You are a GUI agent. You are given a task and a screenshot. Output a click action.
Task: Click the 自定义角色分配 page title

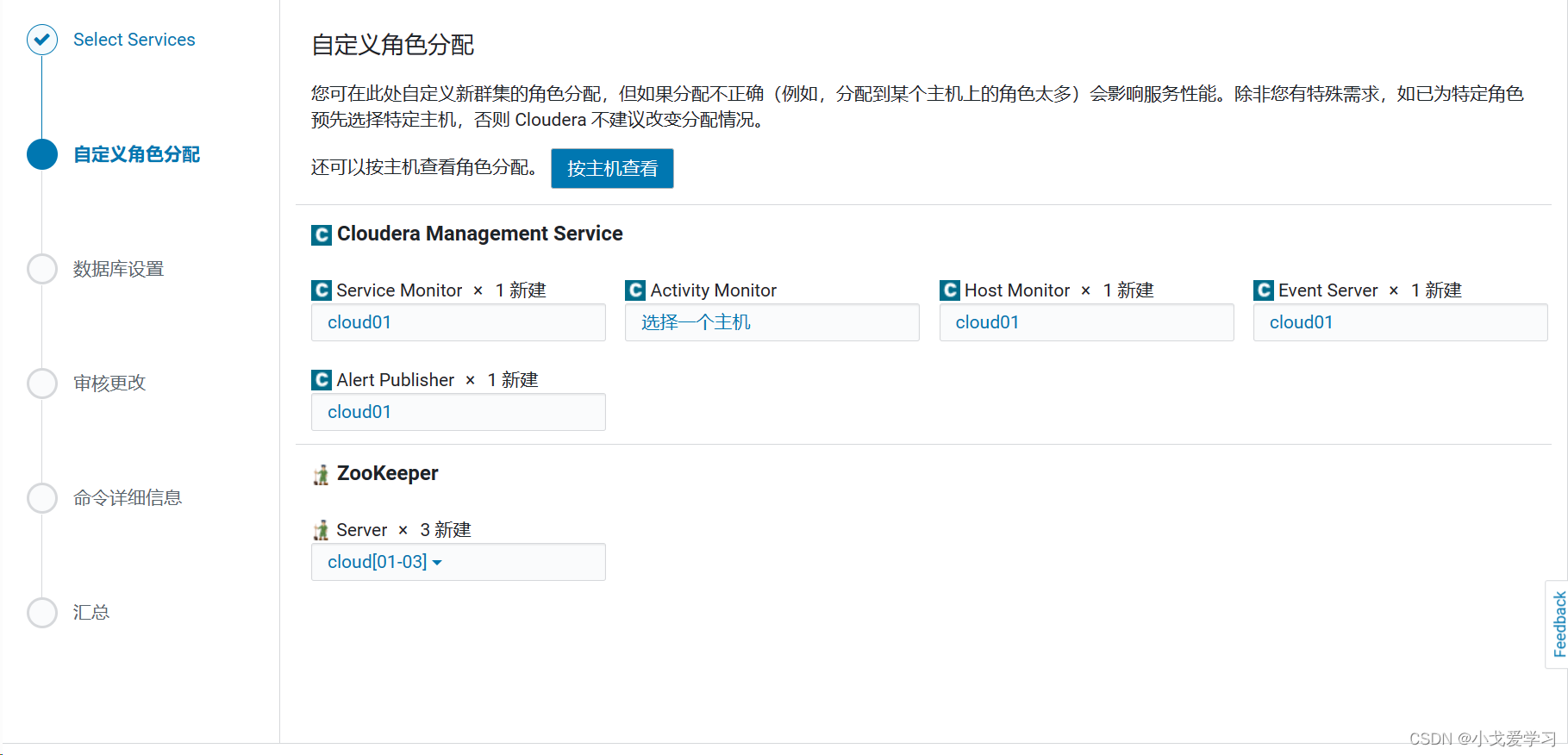(x=392, y=45)
